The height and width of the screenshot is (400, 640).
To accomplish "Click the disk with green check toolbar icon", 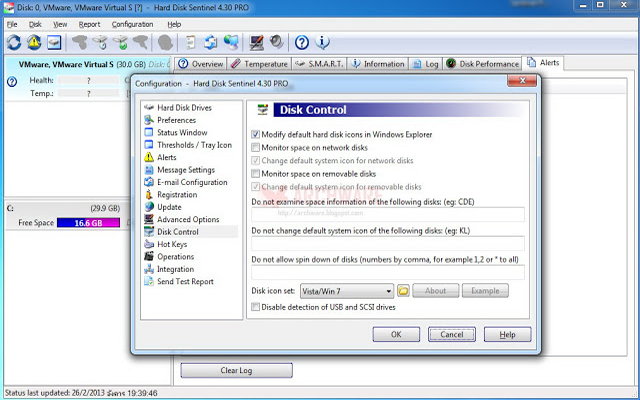I will point(120,42).
